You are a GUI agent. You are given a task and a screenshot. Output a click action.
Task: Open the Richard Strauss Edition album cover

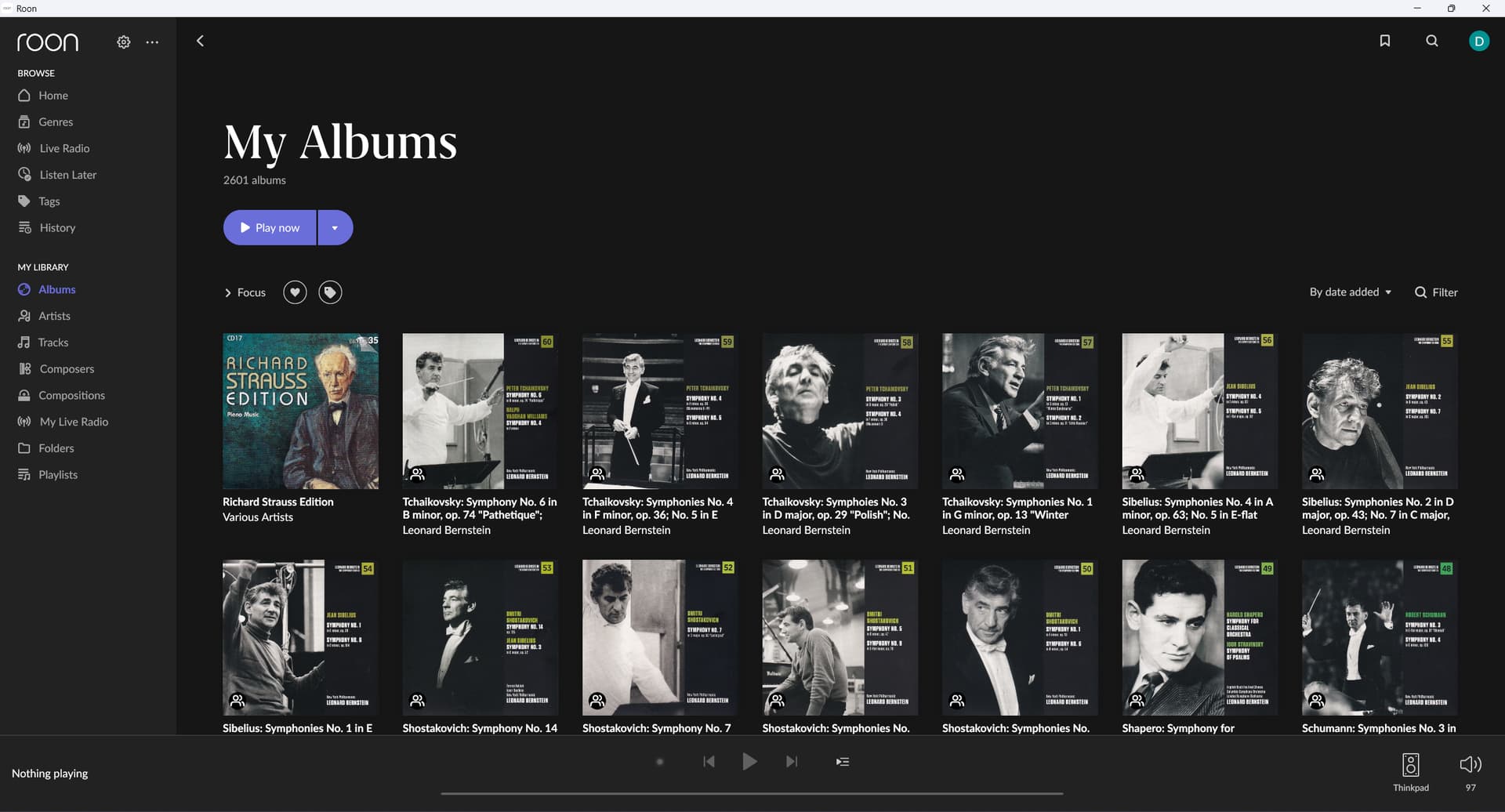coord(300,411)
